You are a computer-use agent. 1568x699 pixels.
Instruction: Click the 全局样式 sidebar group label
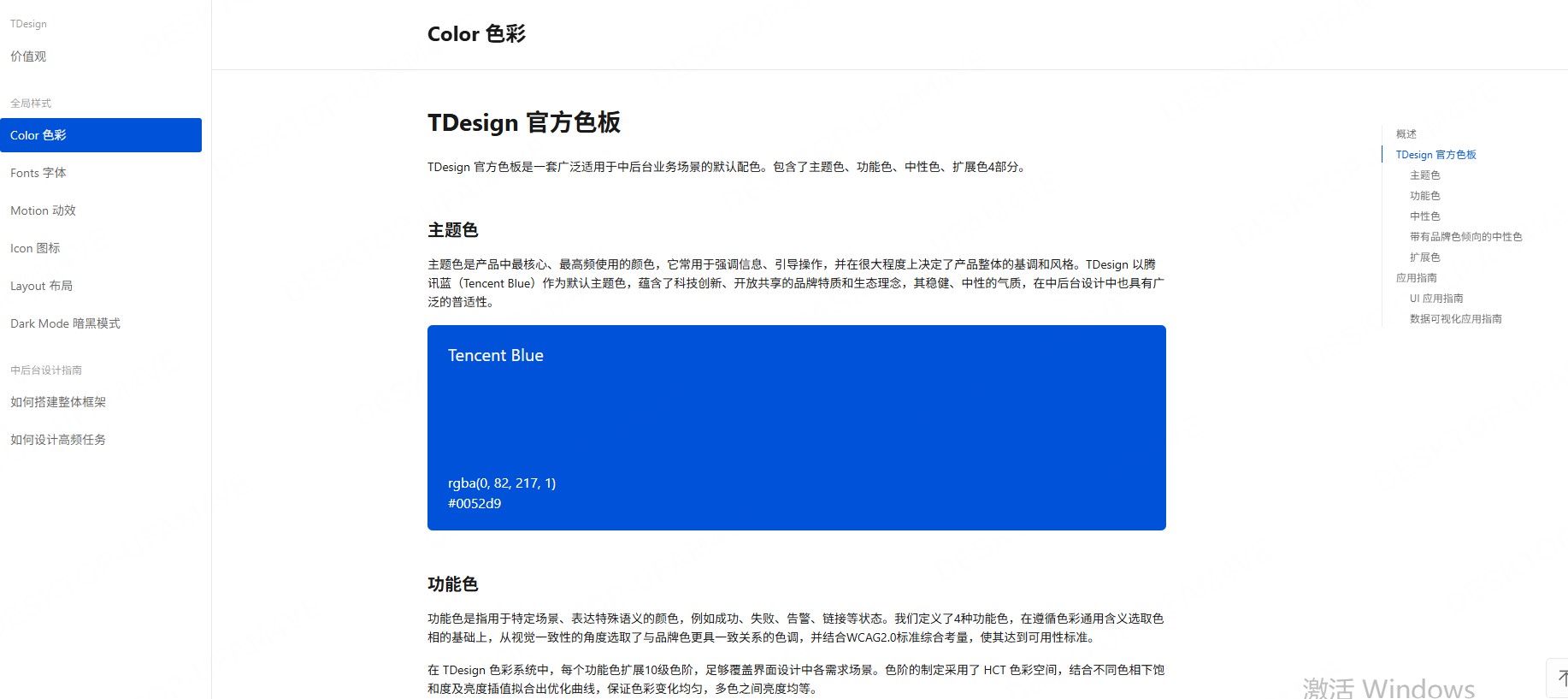(31, 104)
